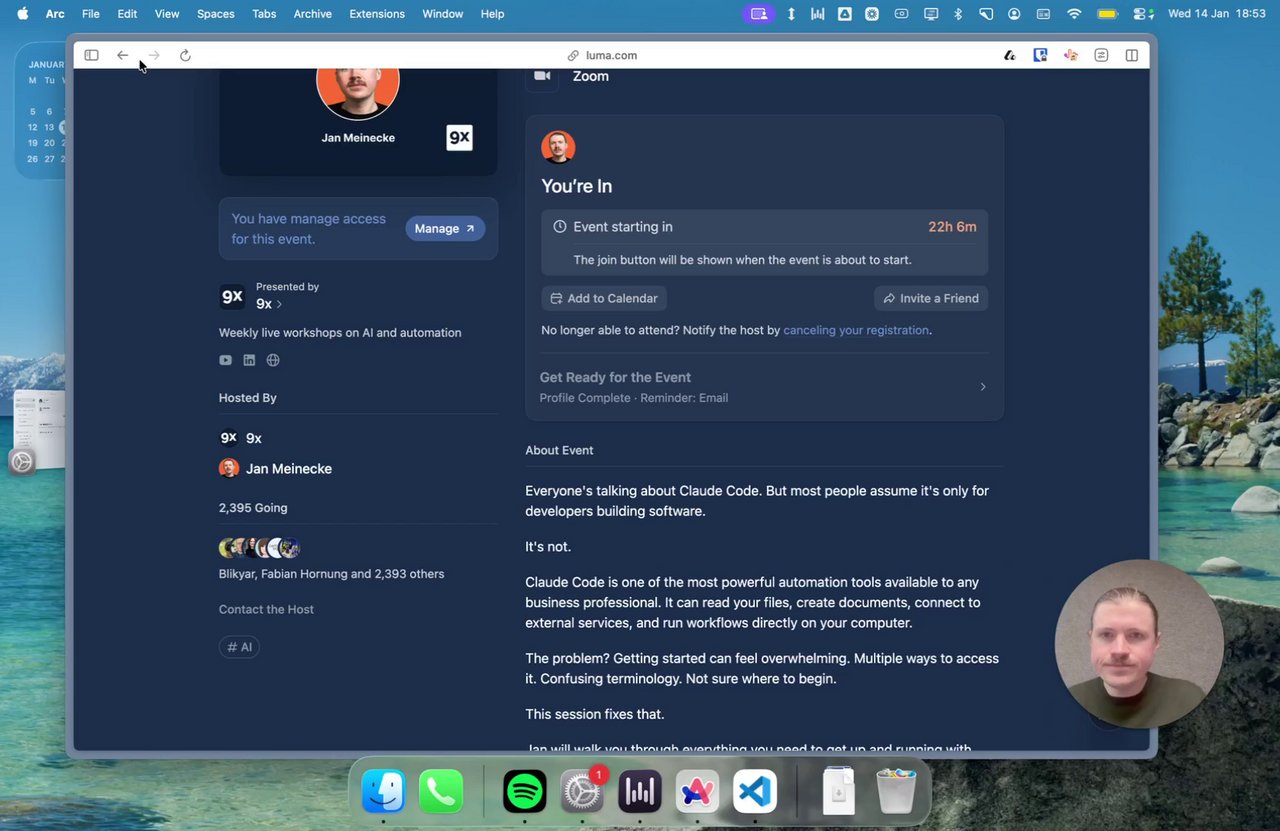Go back with the left arrow button
This screenshot has width=1280, height=831.
tap(122, 55)
